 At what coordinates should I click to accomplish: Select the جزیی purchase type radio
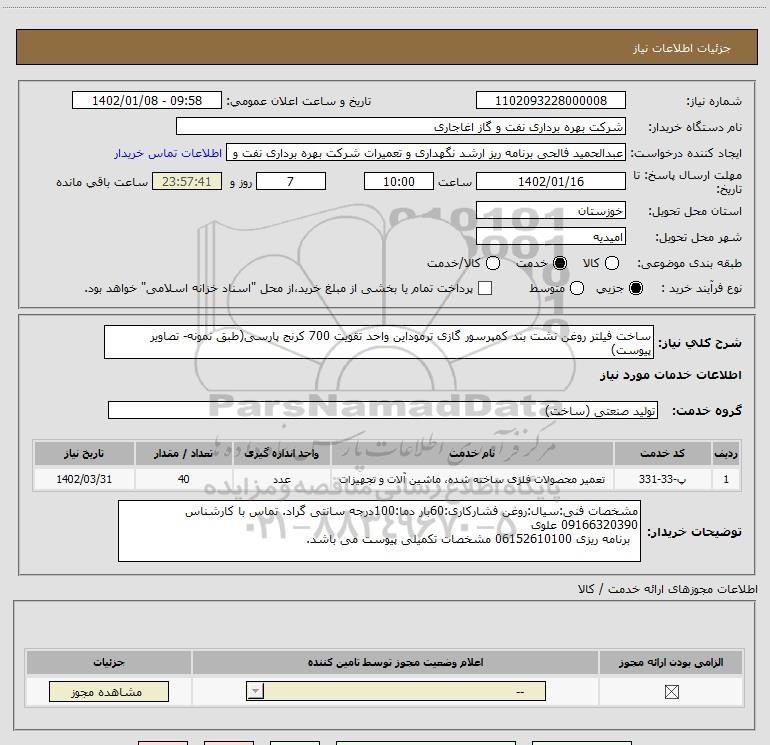click(635, 288)
